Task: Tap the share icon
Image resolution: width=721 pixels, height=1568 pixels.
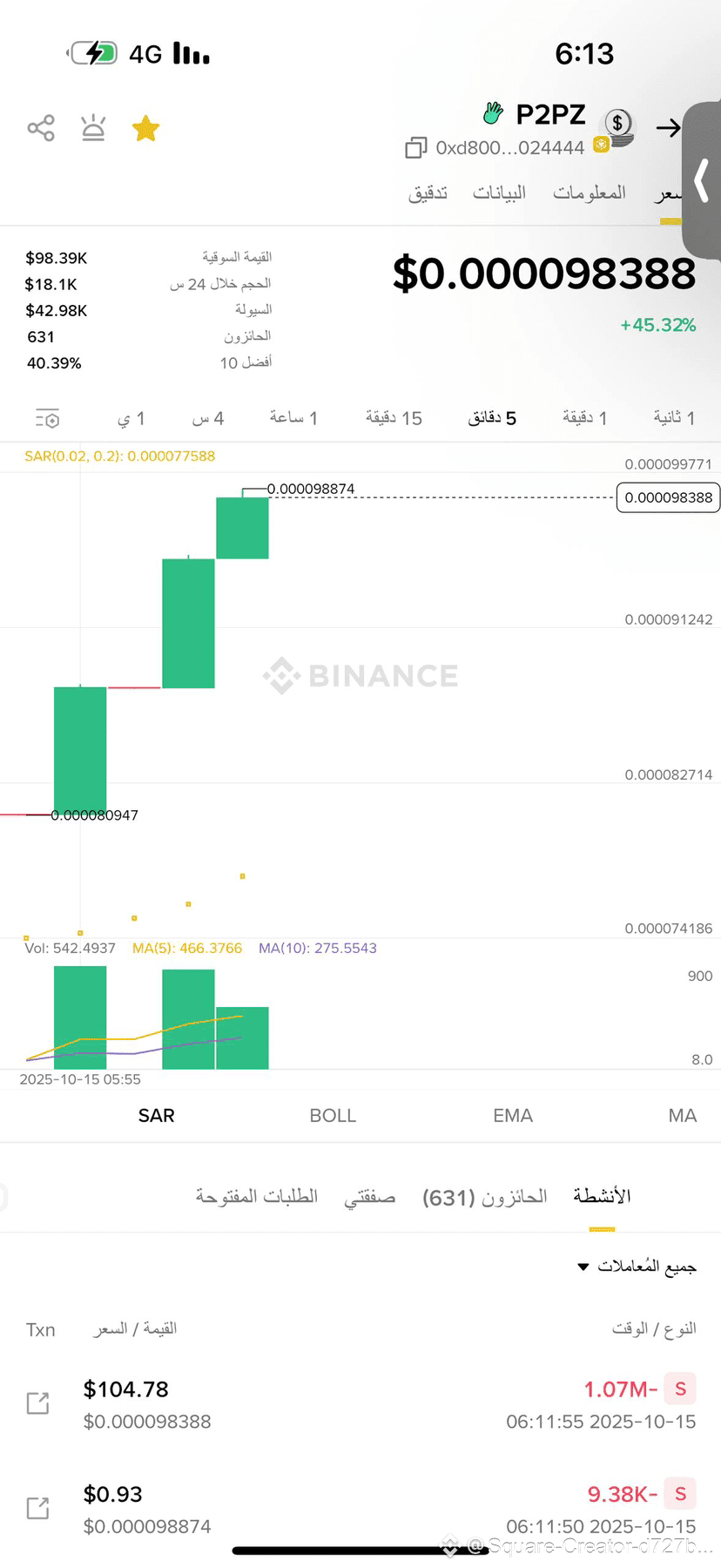Action: click(x=41, y=128)
